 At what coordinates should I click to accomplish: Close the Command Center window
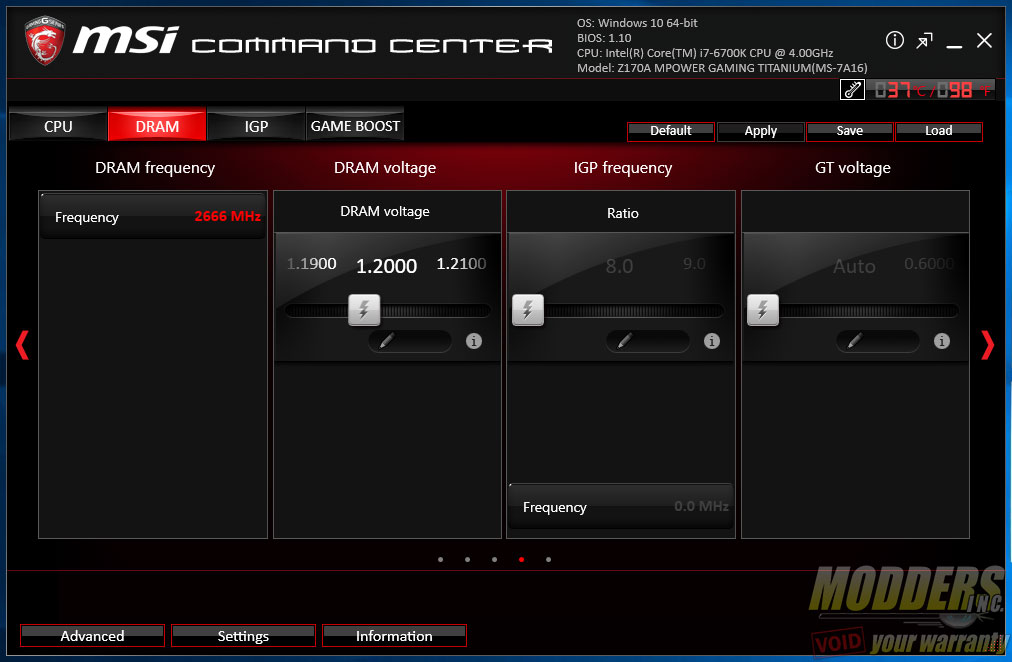pos(984,41)
